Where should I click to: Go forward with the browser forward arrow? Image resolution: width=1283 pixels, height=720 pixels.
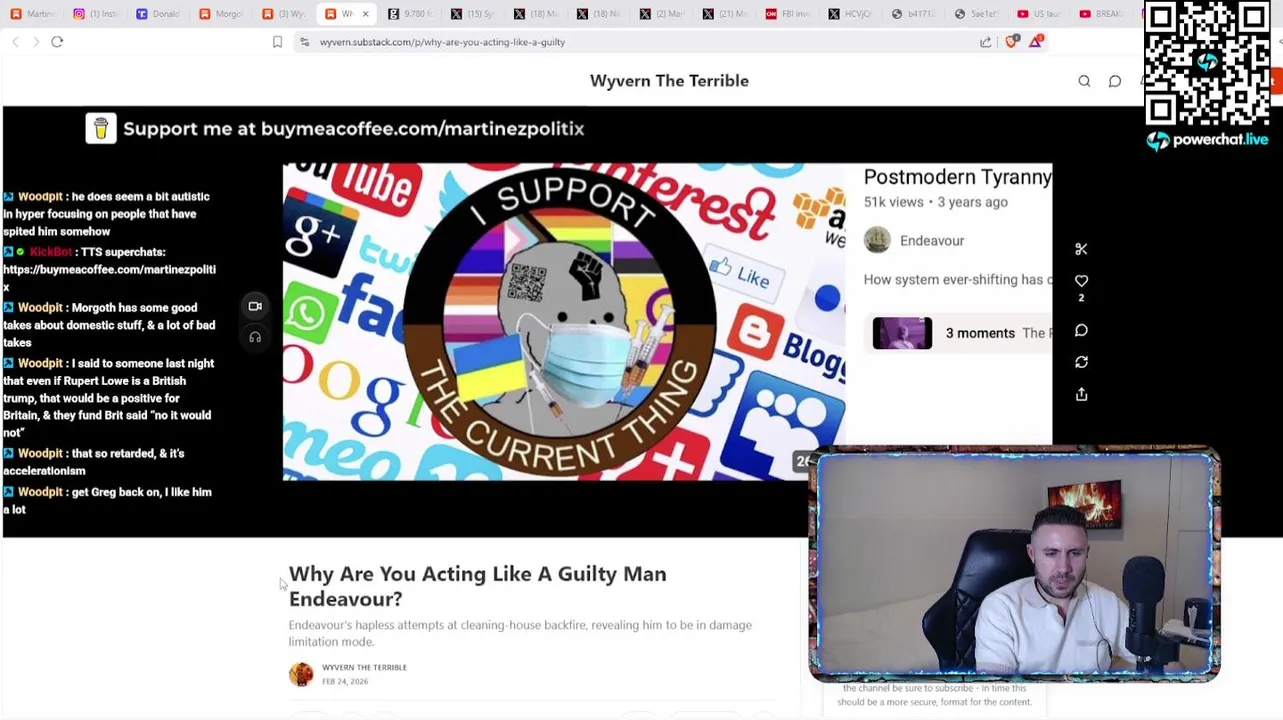(36, 42)
